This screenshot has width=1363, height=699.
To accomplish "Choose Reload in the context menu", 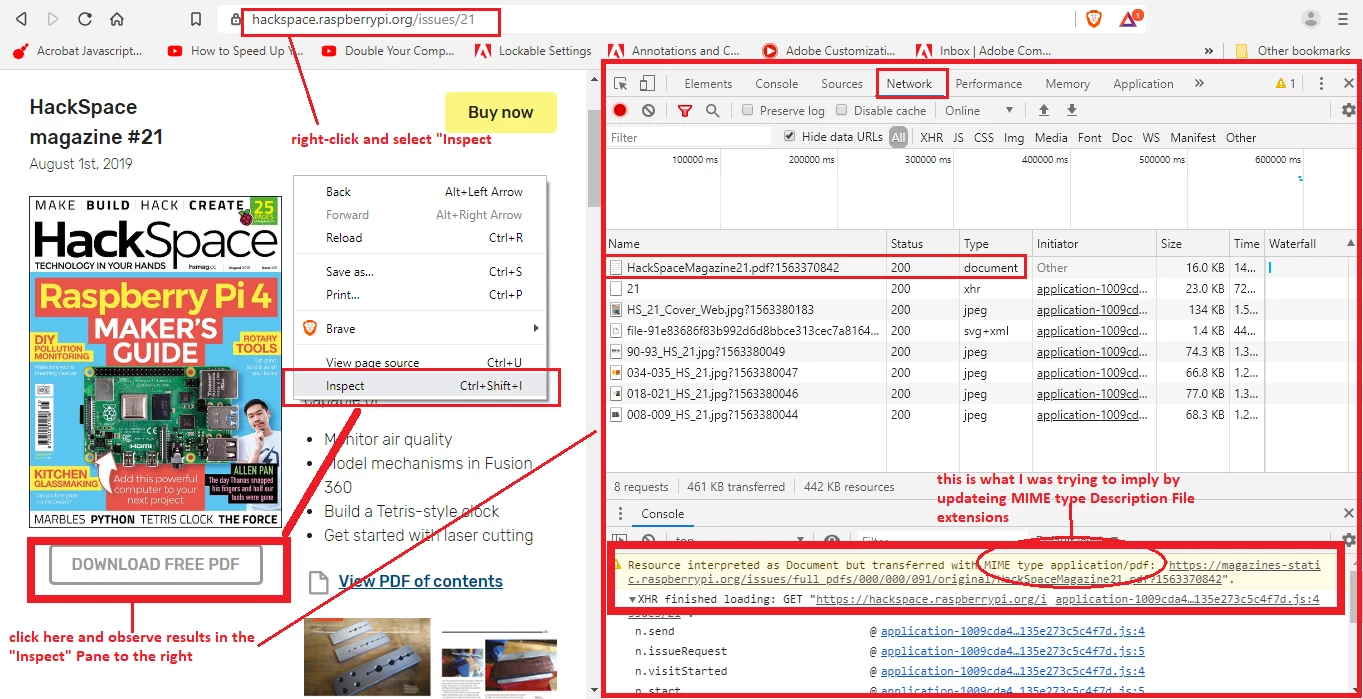I will pos(421,238).
